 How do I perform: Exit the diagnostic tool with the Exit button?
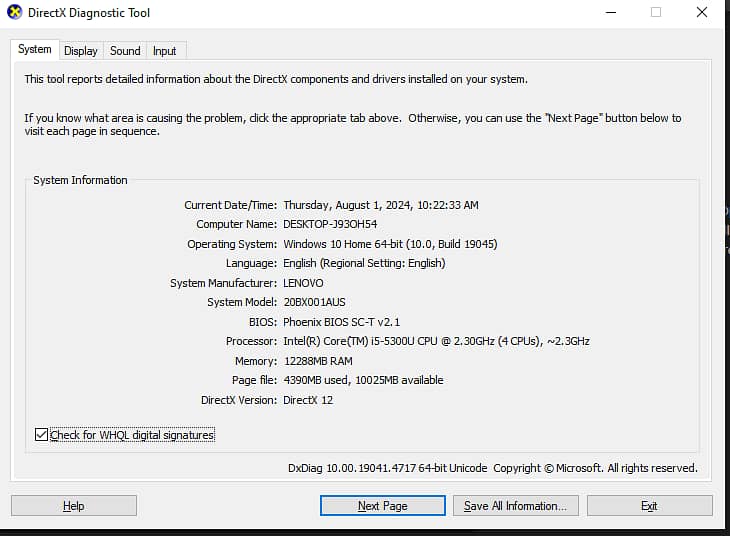[649, 506]
